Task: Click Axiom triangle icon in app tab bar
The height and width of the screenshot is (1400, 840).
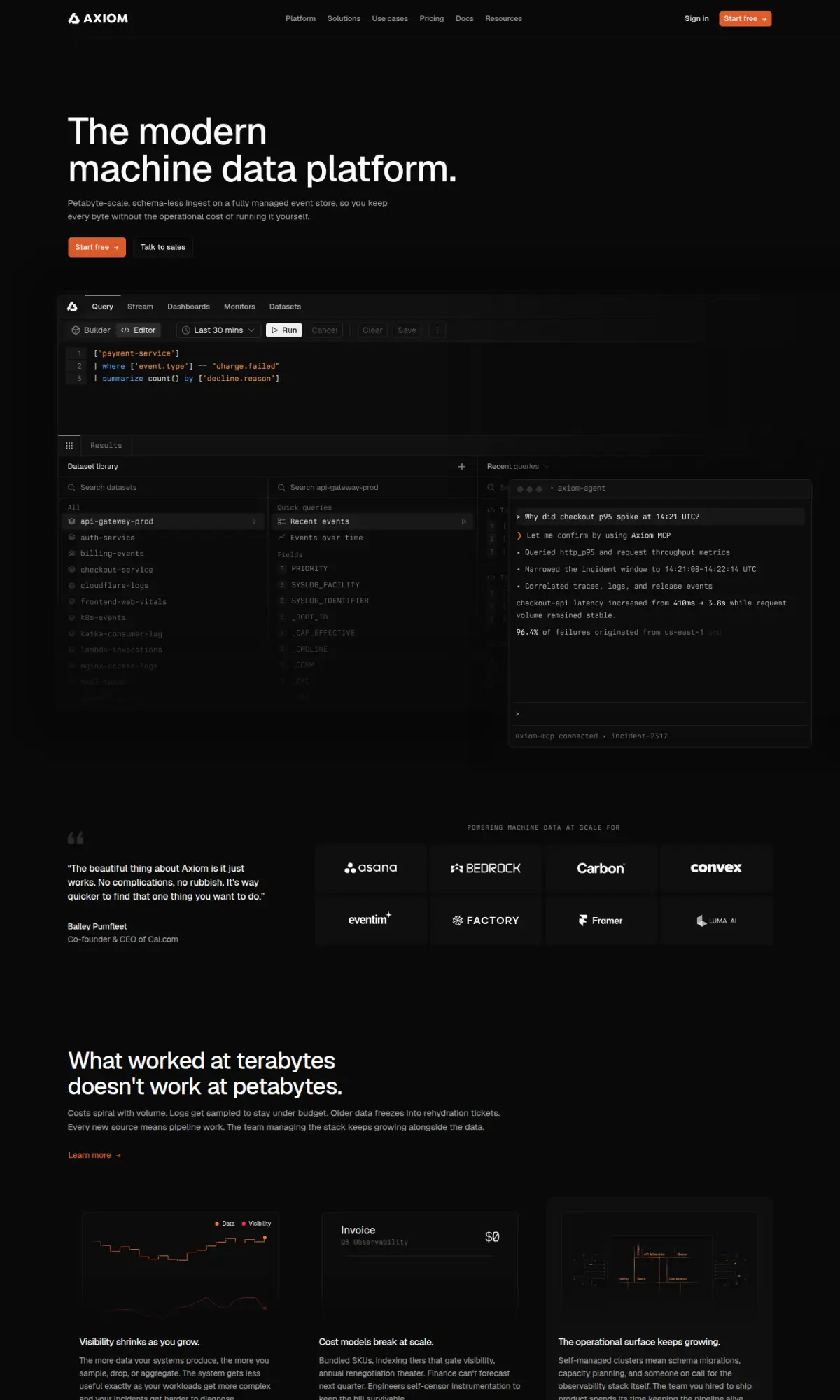Action: point(72,307)
